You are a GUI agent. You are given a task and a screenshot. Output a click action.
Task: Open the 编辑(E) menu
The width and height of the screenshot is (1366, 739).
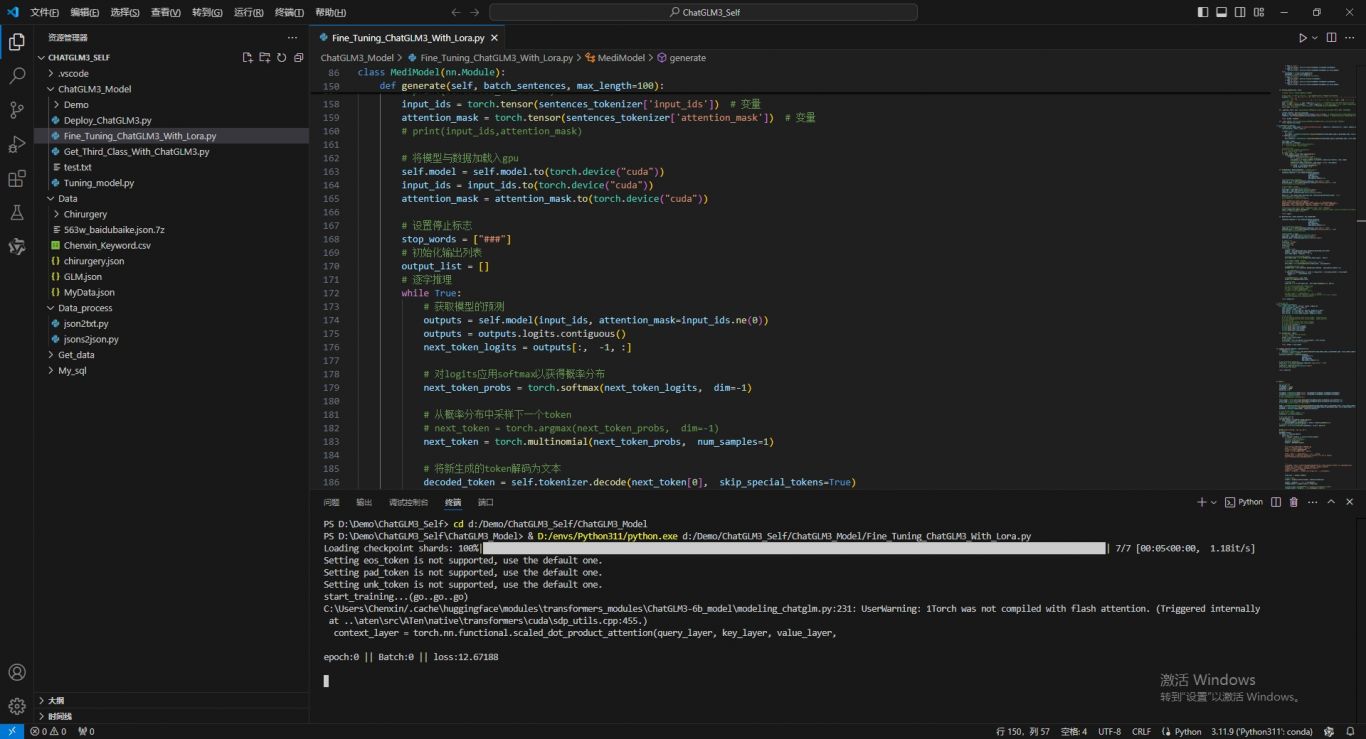[x=85, y=12]
